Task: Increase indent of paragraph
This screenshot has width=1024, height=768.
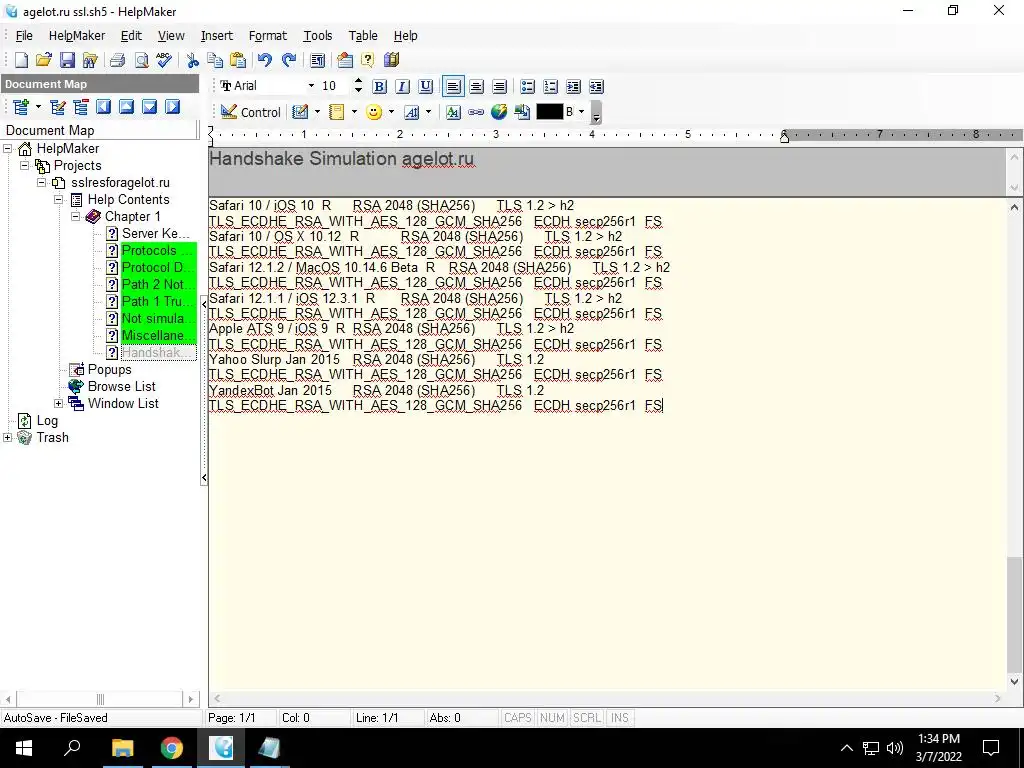Action: coord(573,86)
